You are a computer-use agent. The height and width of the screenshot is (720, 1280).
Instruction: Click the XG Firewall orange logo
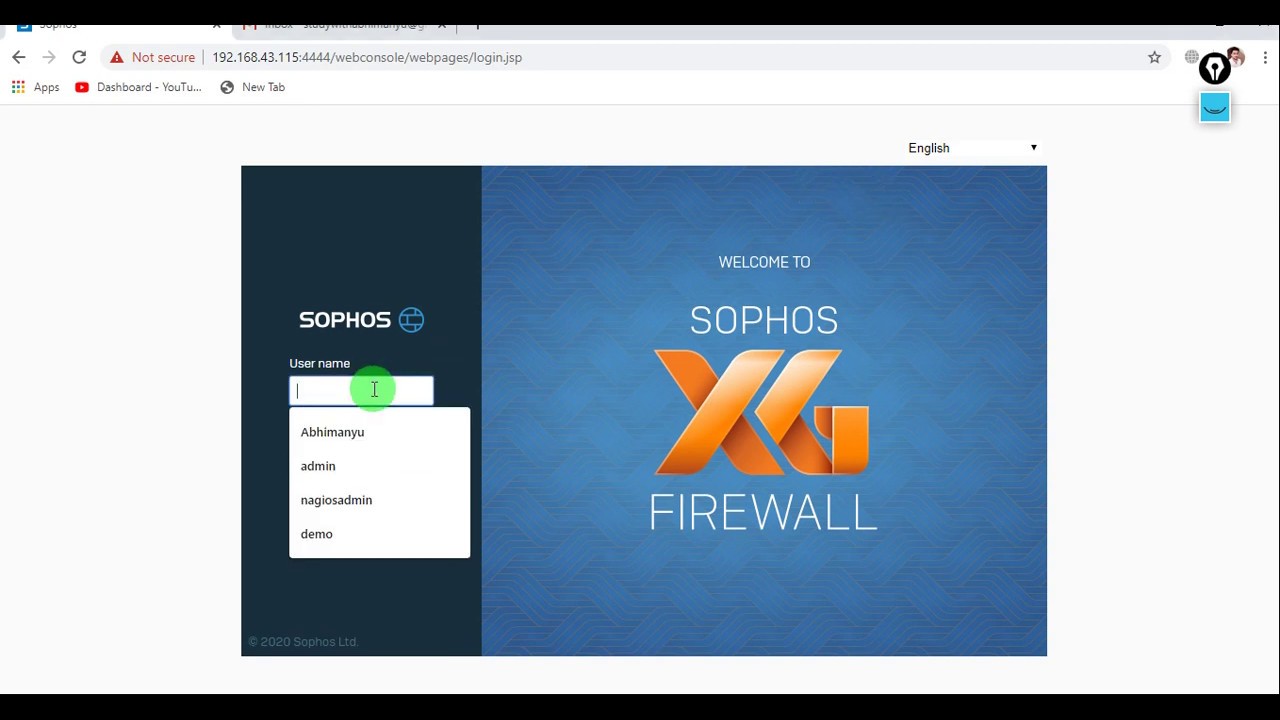(x=761, y=412)
